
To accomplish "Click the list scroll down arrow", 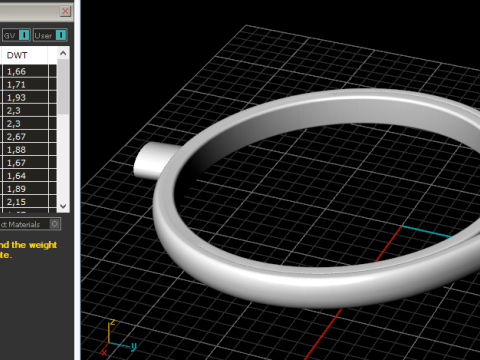I will pos(63,206).
